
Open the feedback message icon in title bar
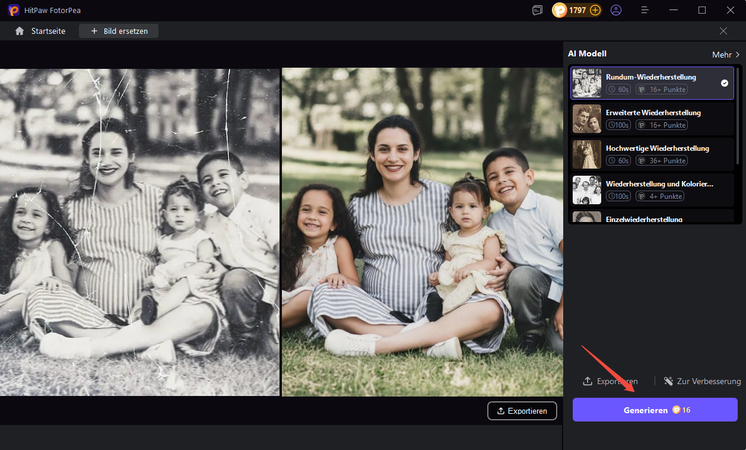(537, 10)
